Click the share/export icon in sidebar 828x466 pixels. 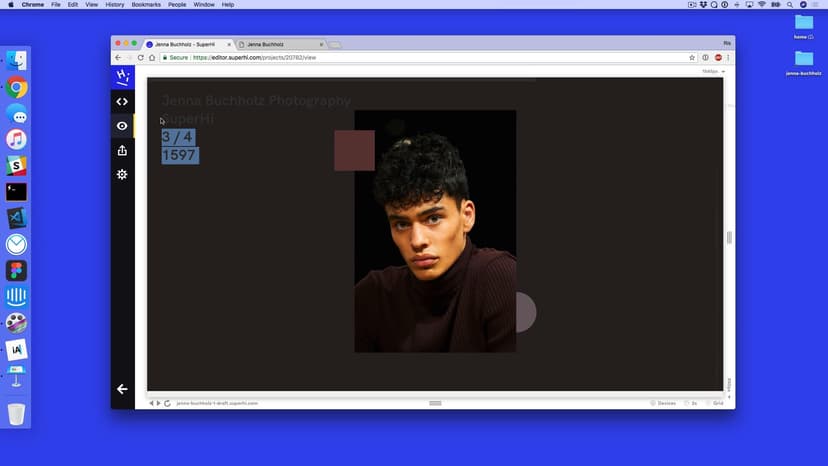click(x=122, y=150)
